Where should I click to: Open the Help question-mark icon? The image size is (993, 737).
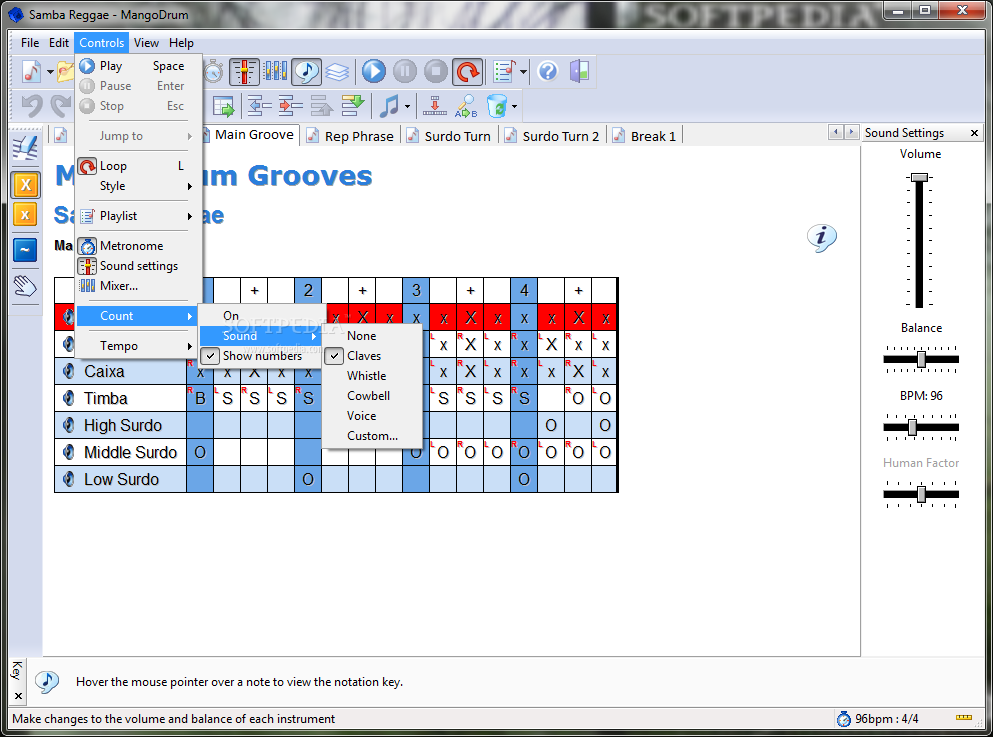tap(548, 72)
